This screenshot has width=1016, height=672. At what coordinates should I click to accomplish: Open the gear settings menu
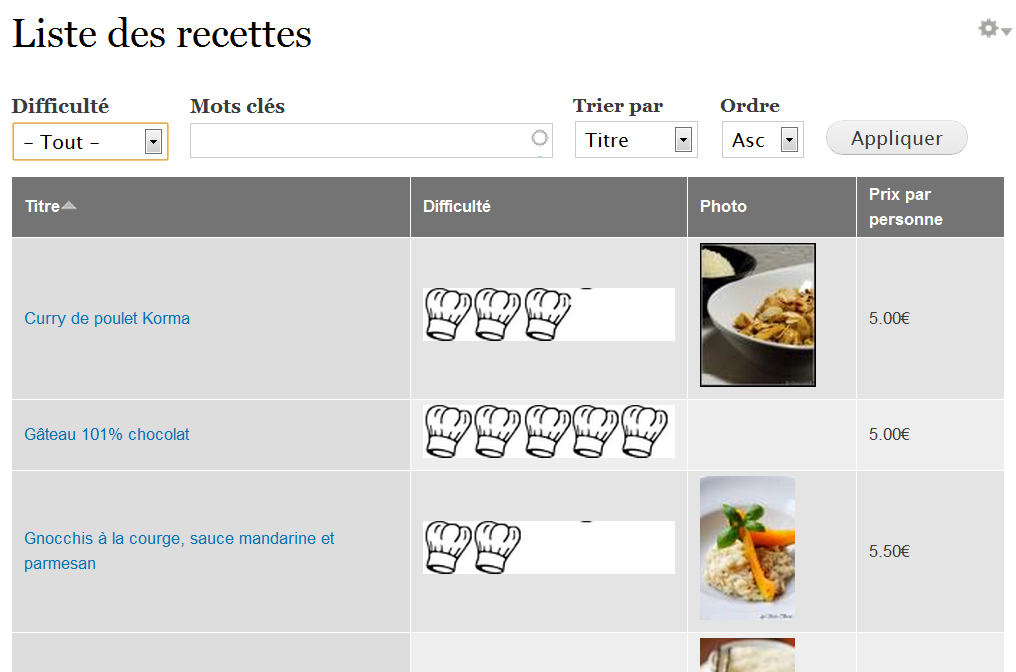[x=994, y=29]
